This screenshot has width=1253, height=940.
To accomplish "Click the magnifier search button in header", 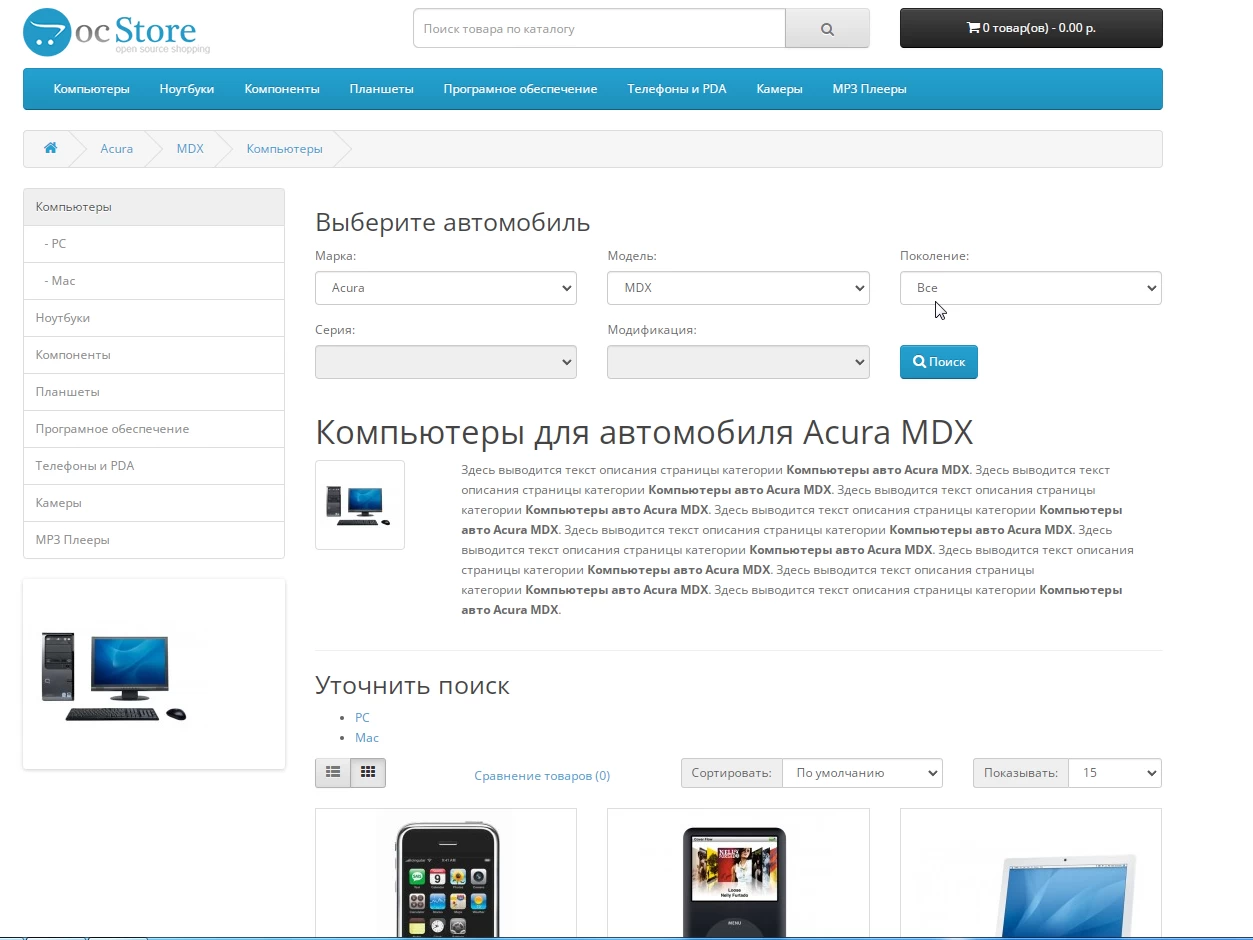I will point(827,29).
